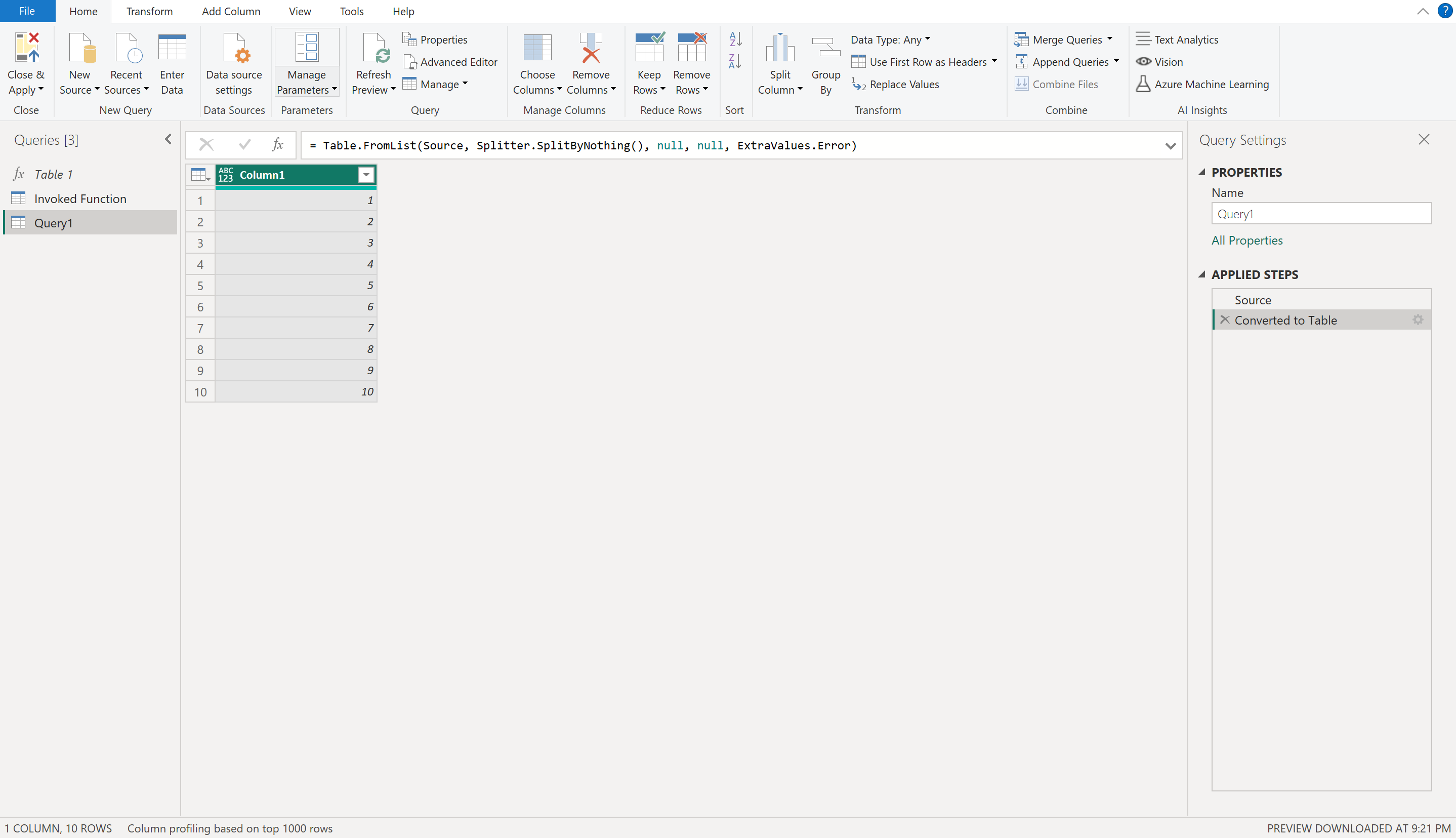Click the Group By icon

click(825, 48)
